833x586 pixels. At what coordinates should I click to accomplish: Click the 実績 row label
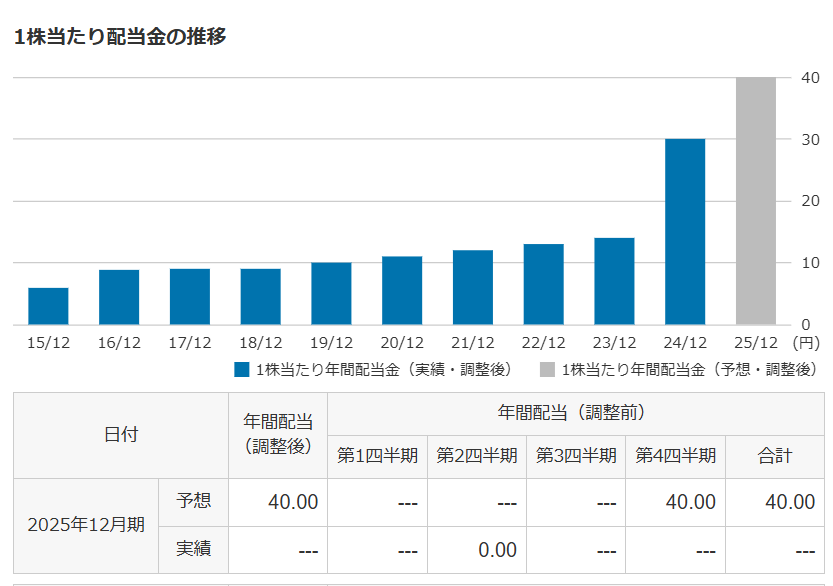point(193,549)
